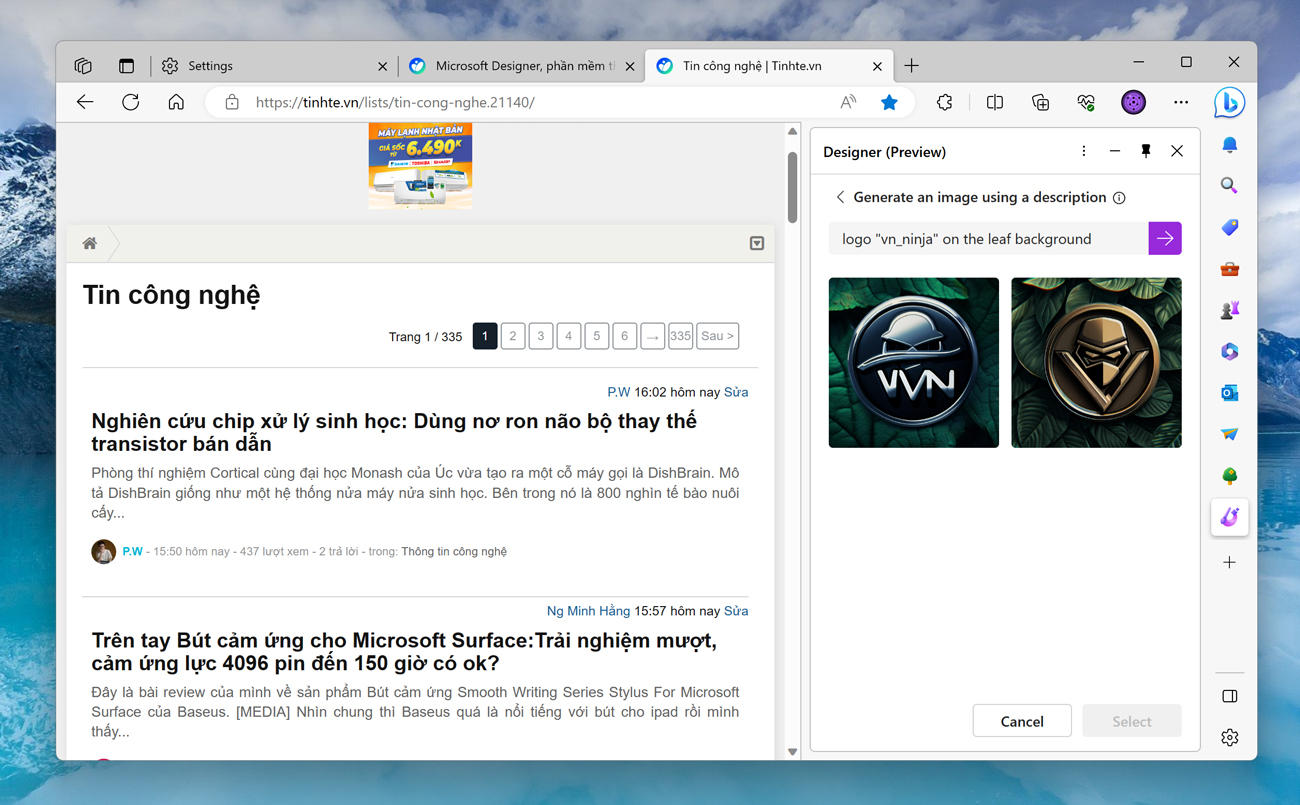Image resolution: width=1300 pixels, height=805 pixels.
Task: Go to page 2 of the list
Action: (513, 336)
